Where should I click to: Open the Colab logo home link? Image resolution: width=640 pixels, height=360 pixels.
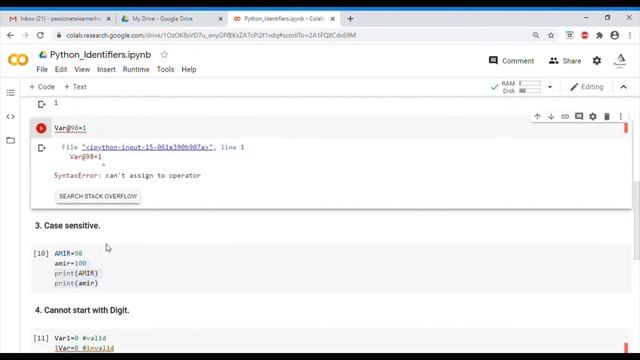point(18,60)
